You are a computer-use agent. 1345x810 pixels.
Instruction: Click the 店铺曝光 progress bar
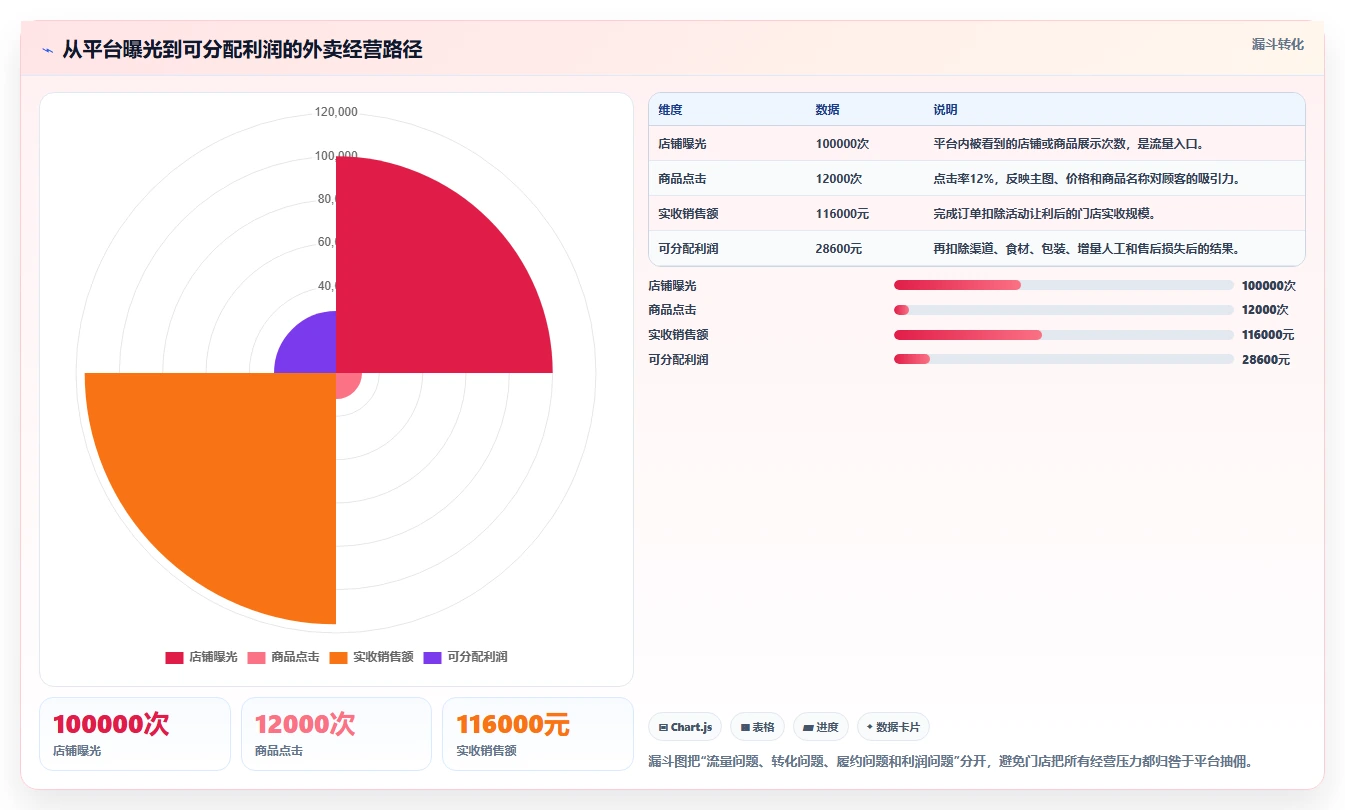[1063, 285]
